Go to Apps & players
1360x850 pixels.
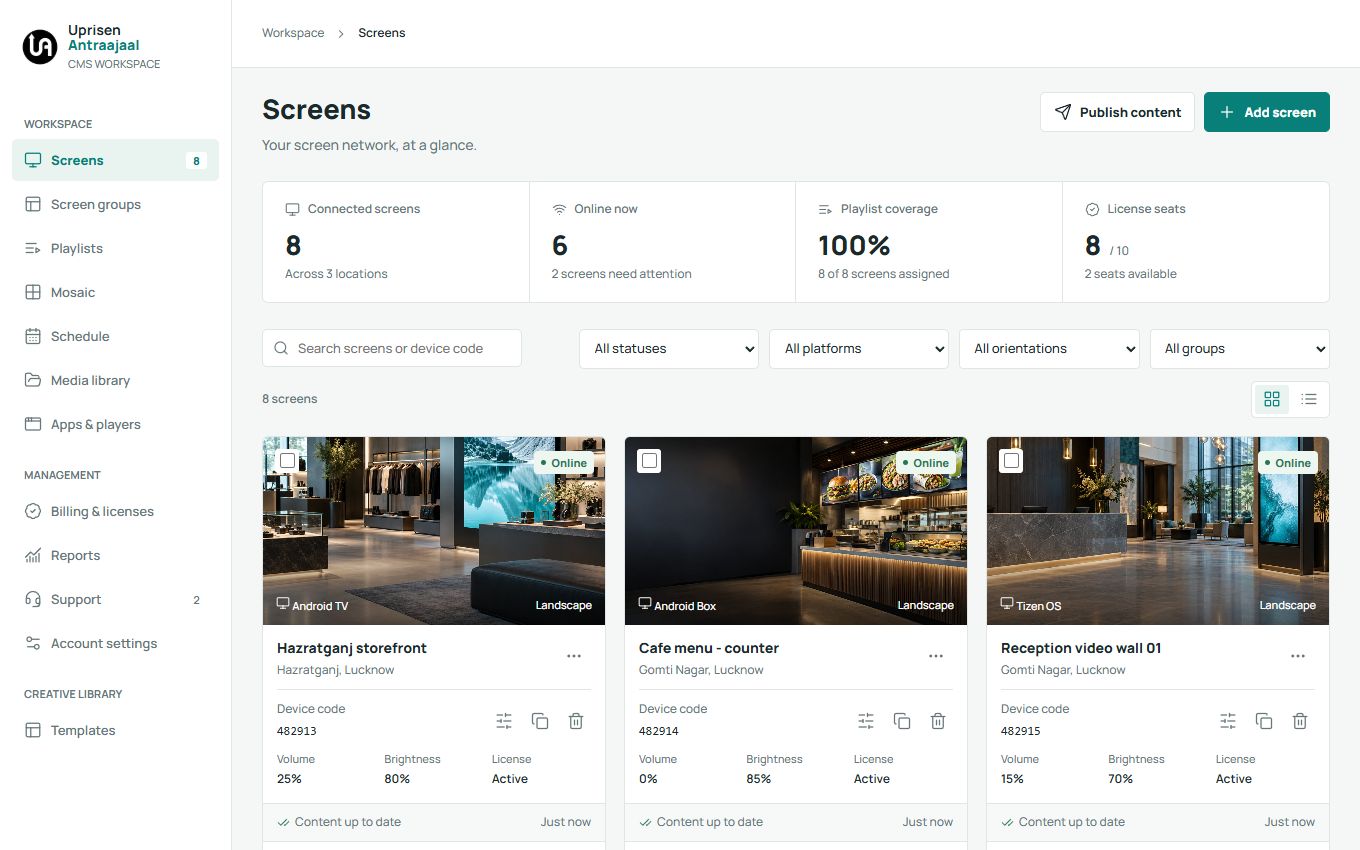[x=115, y=424]
